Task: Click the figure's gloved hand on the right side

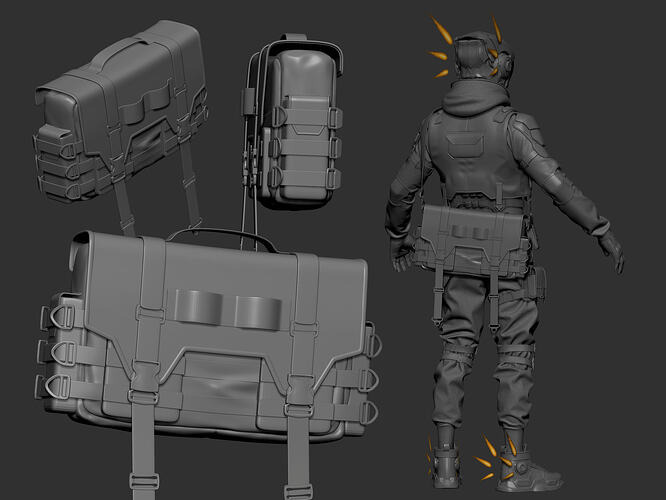Action: pyautogui.click(x=612, y=252)
